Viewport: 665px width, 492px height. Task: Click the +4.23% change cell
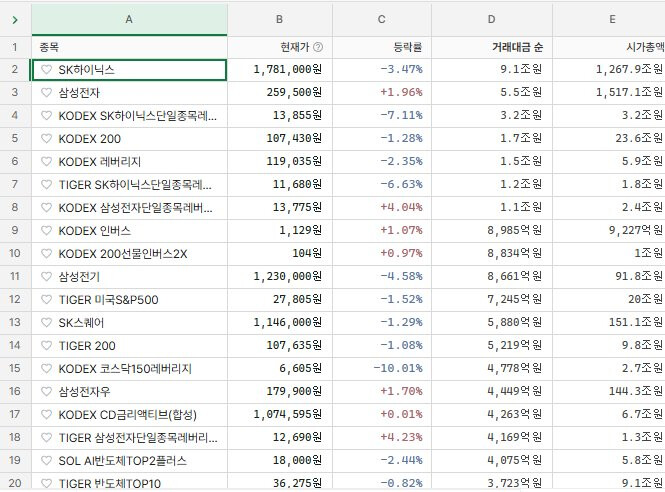coord(382,437)
